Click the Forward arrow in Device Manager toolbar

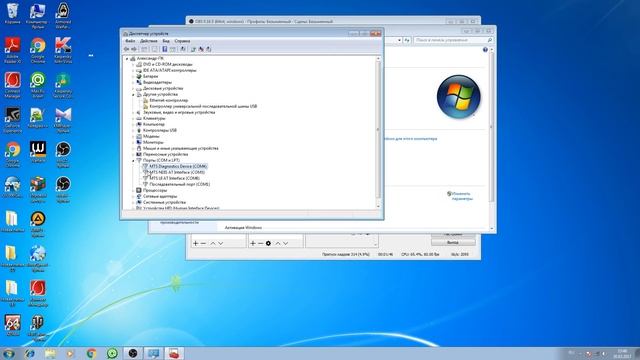tap(134, 49)
